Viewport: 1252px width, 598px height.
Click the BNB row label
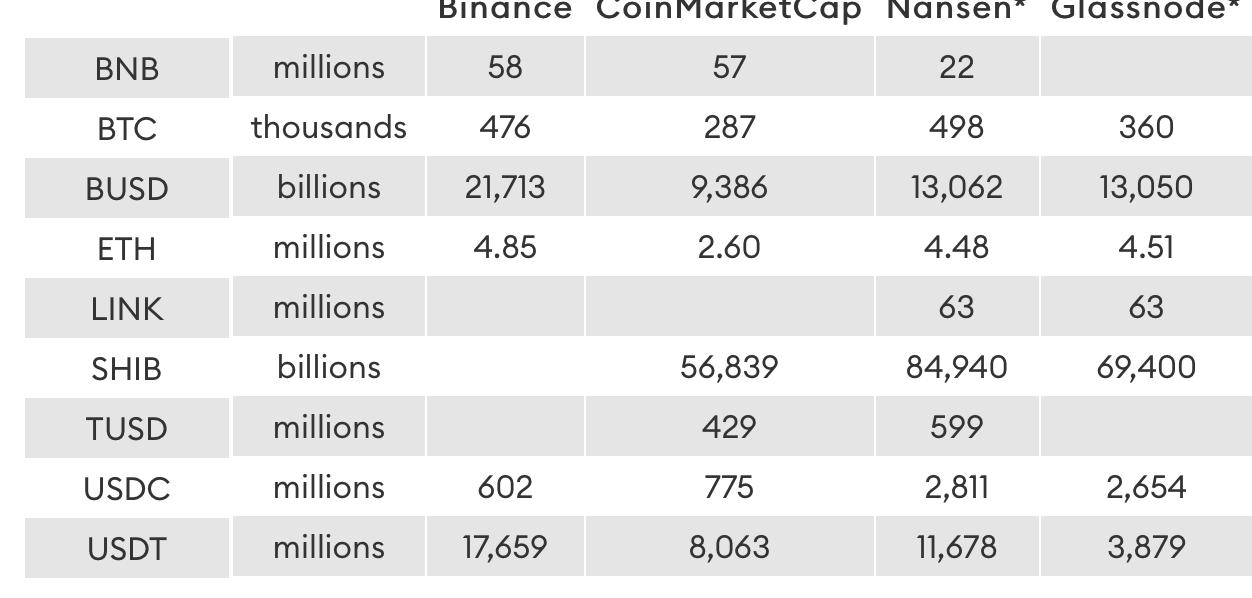tap(127, 69)
